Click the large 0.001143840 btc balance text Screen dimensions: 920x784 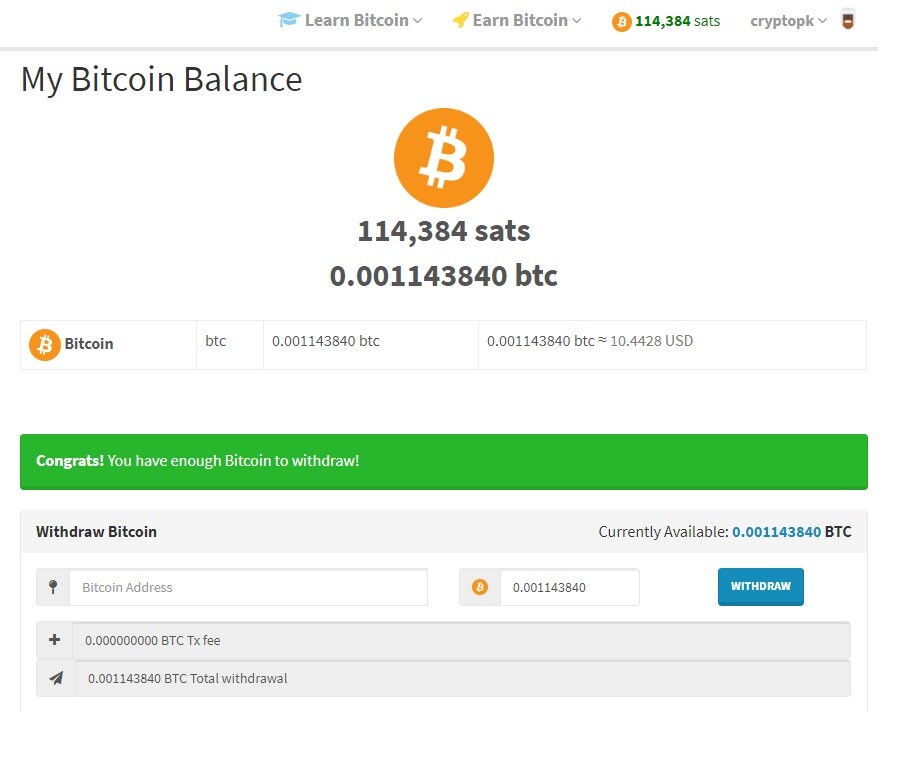444,276
